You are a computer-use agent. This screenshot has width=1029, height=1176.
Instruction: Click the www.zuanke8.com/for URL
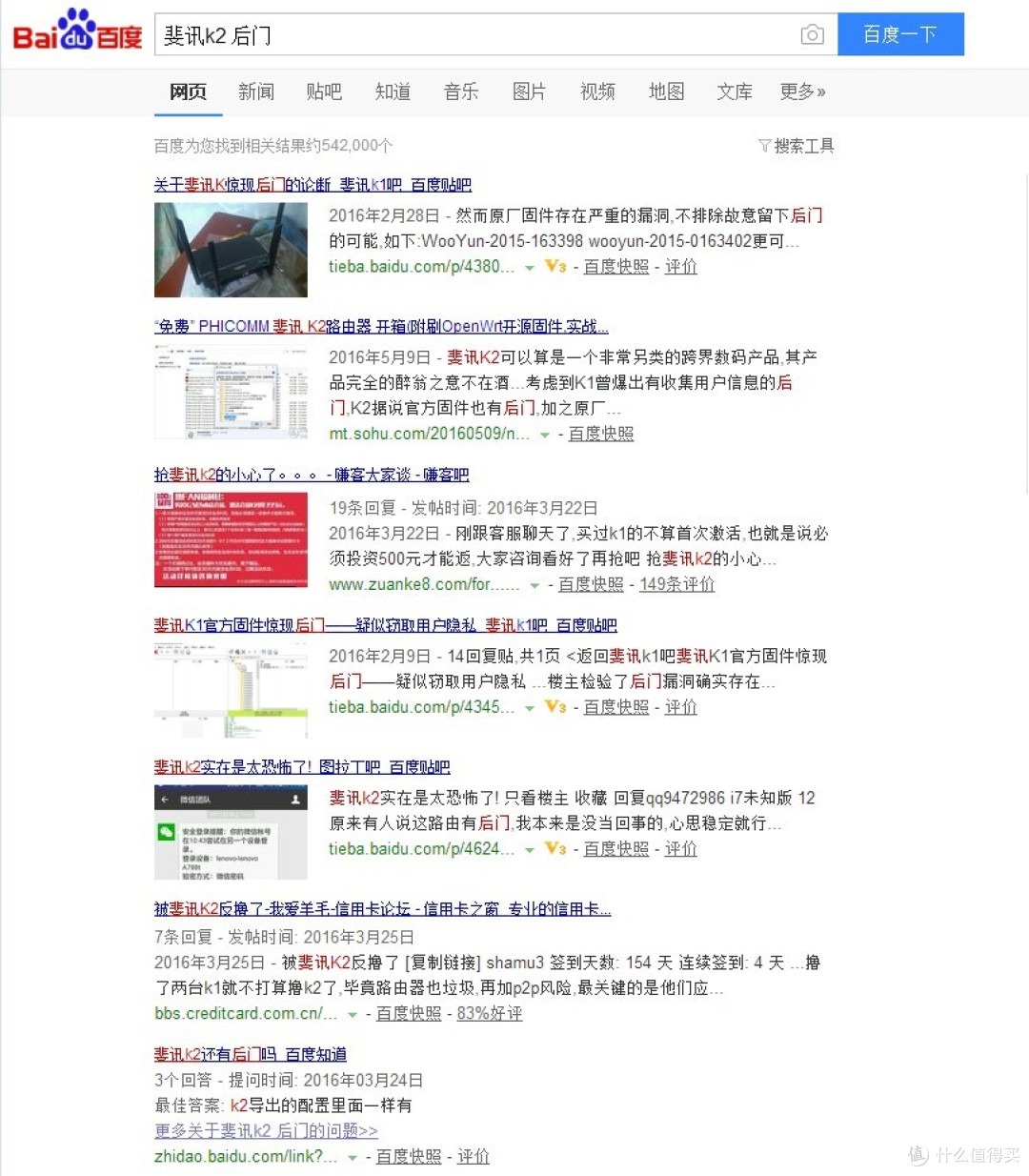pos(424,584)
